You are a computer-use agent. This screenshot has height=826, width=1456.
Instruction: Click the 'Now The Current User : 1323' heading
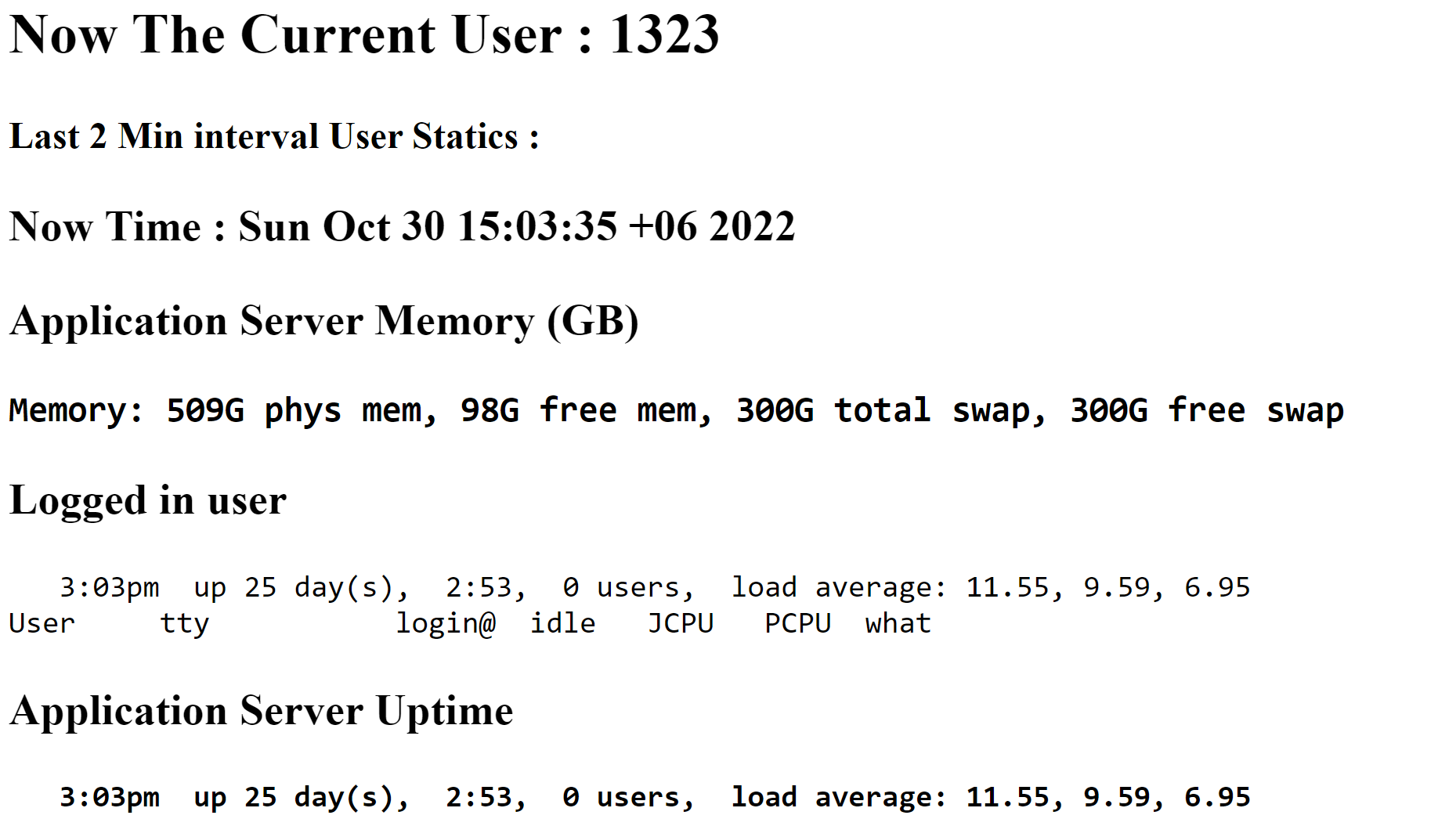[x=364, y=35]
